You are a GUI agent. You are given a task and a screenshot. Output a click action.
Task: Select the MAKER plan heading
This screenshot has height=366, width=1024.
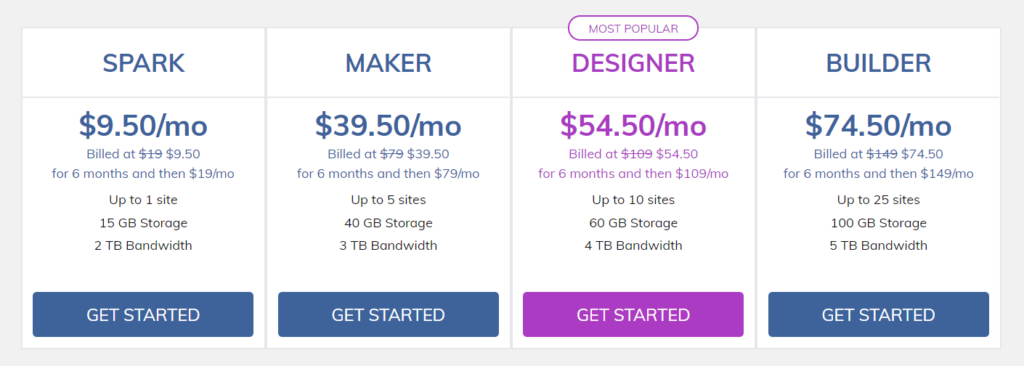[388, 63]
